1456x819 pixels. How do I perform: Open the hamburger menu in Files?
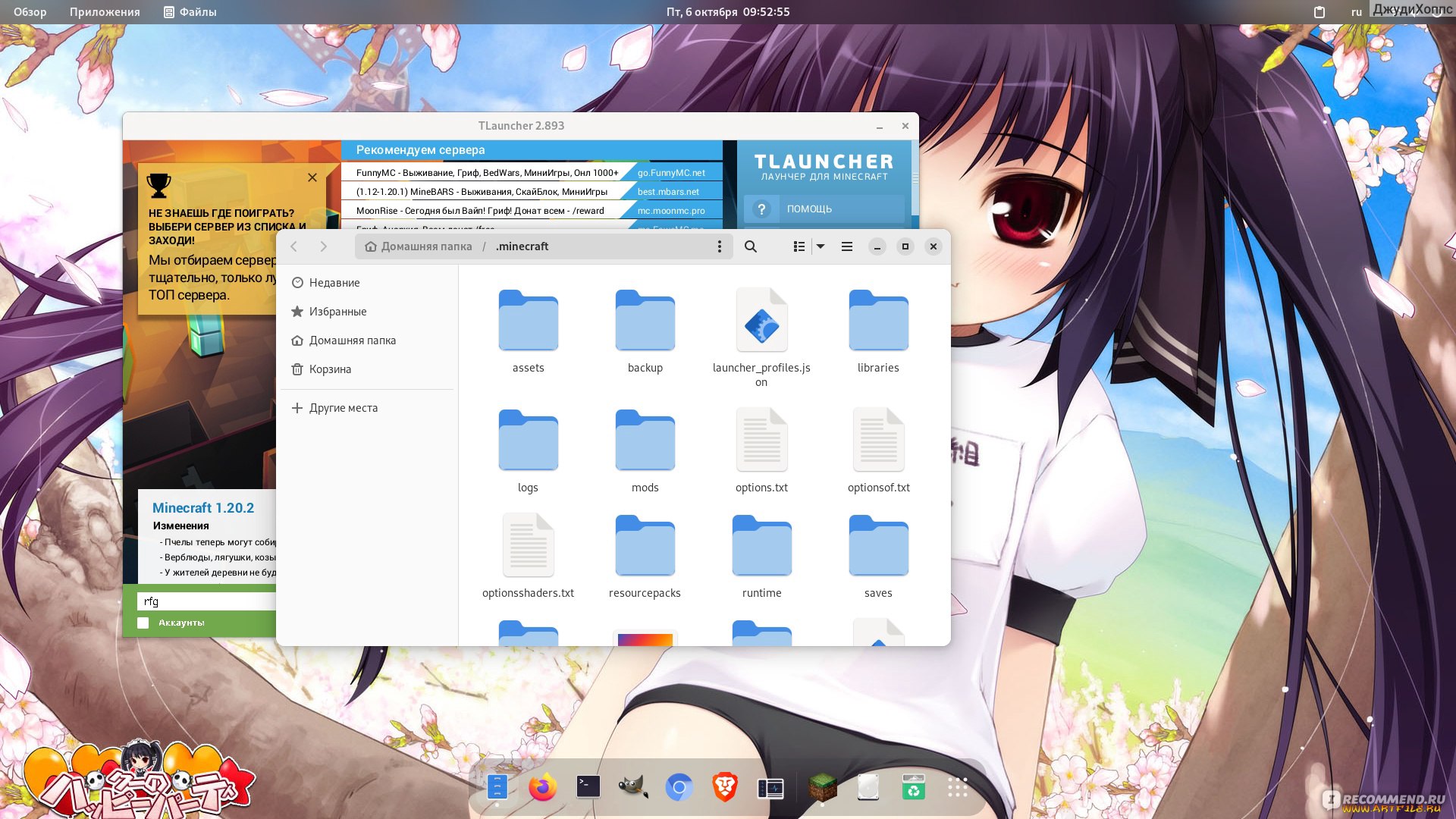point(847,246)
